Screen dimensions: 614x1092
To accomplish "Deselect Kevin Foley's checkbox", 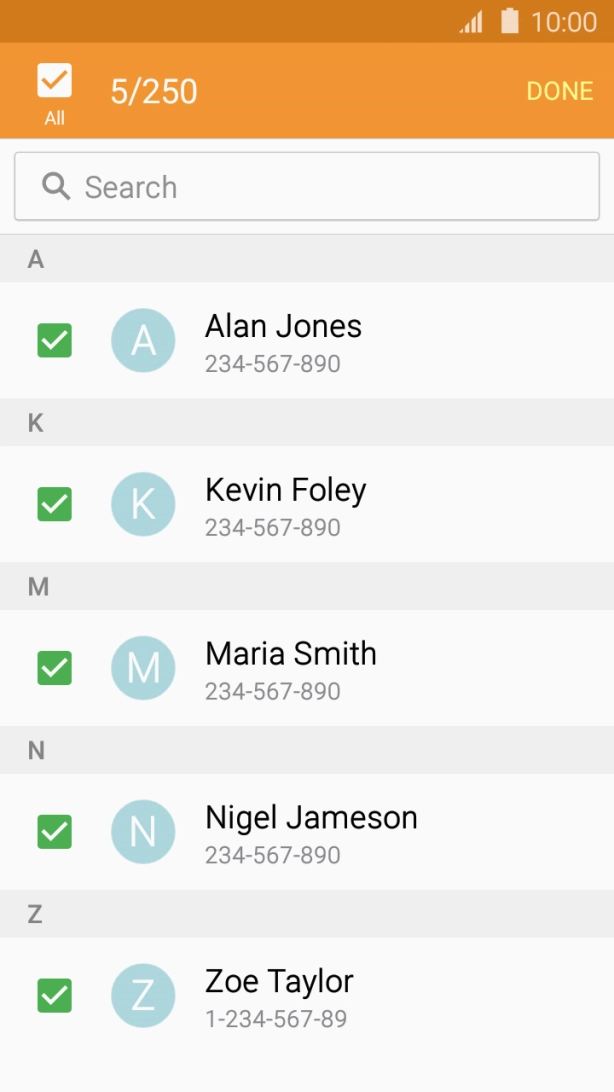I will tap(54, 504).
